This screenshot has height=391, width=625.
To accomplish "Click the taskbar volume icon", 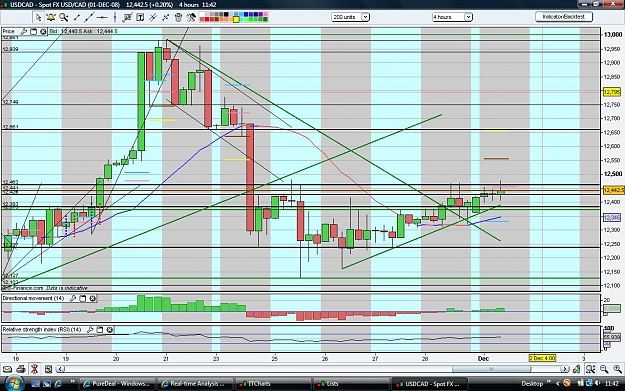I will [x=597, y=383].
